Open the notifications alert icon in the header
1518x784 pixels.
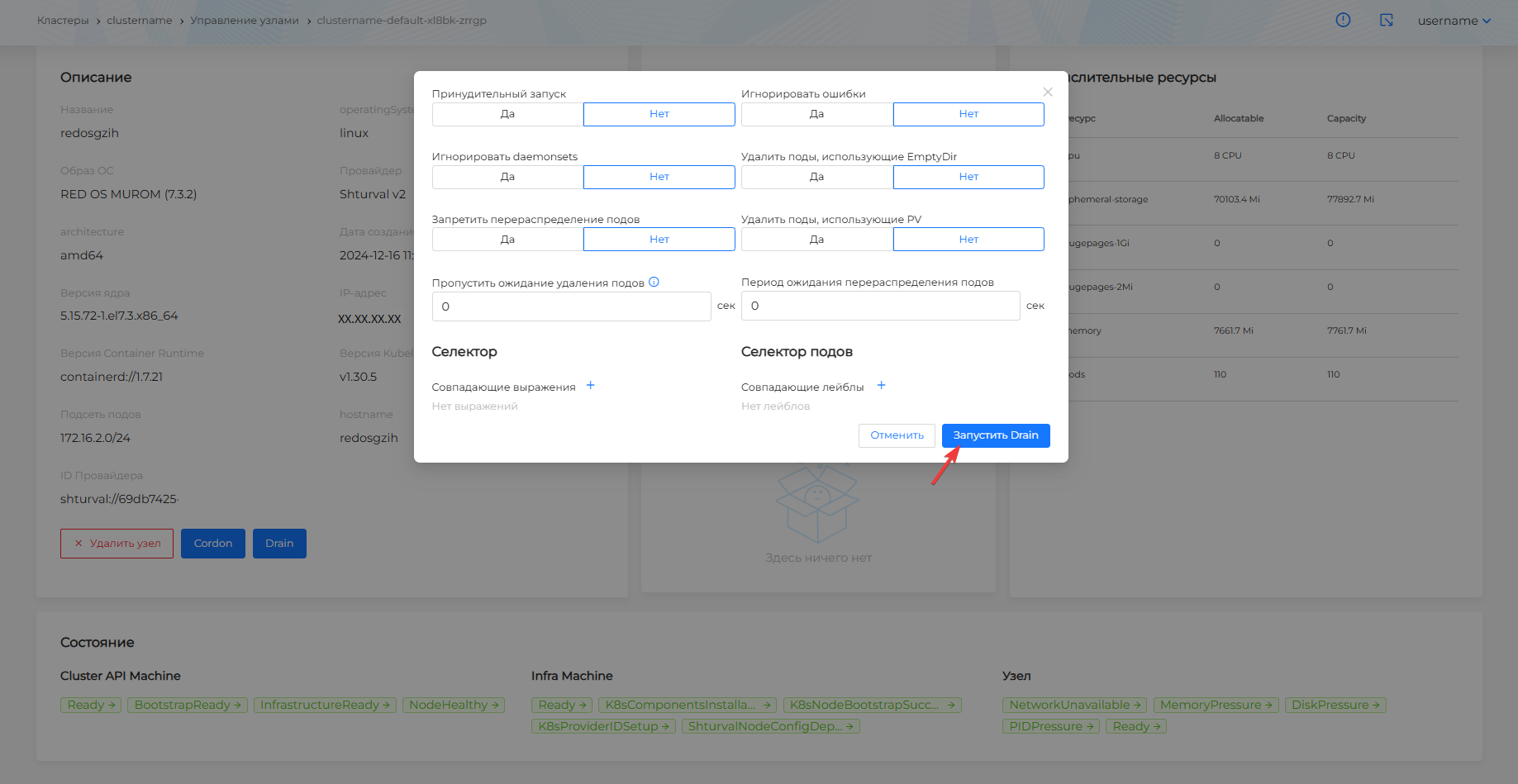(x=1343, y=20)
